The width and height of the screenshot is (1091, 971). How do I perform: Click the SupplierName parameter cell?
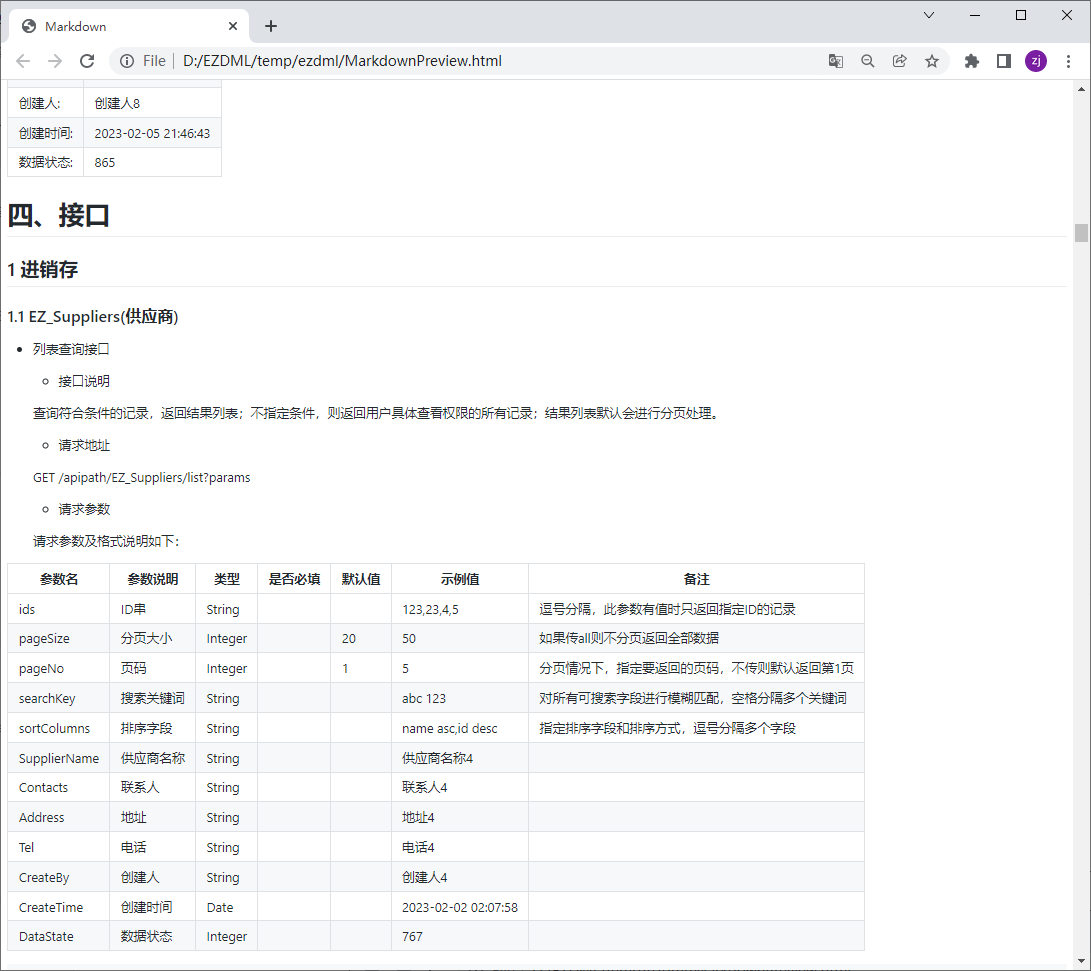coord(58,758)
